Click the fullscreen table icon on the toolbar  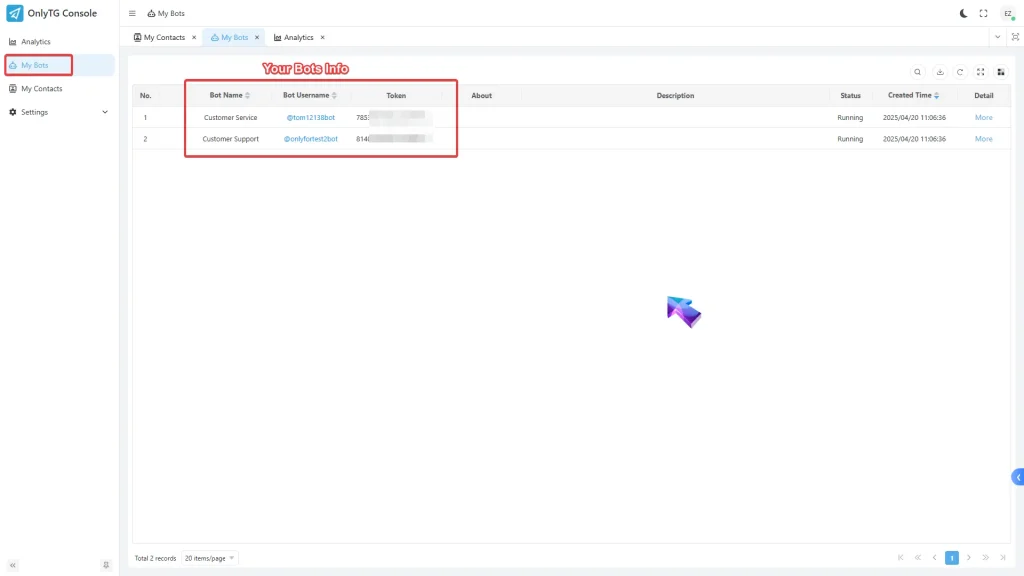tap(981, 72)
